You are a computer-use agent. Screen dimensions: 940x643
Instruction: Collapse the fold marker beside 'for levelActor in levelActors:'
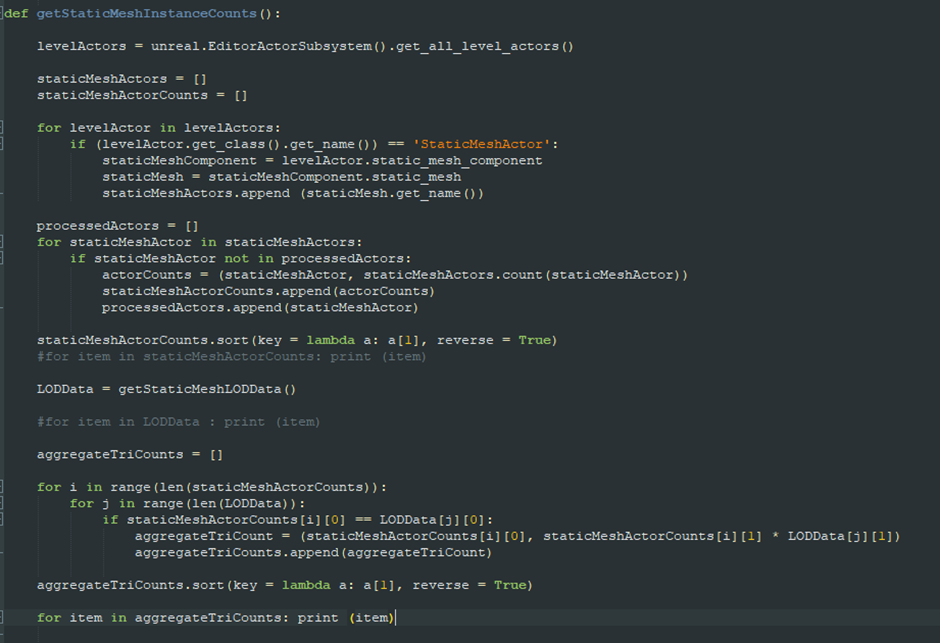[1, 127]
